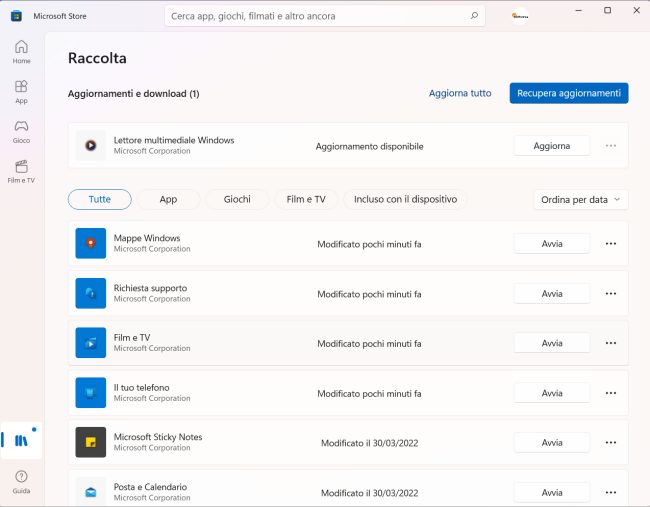650x507 pixels.
Task: Open the Film e TV sidebar section
Action: coord(21,172)
